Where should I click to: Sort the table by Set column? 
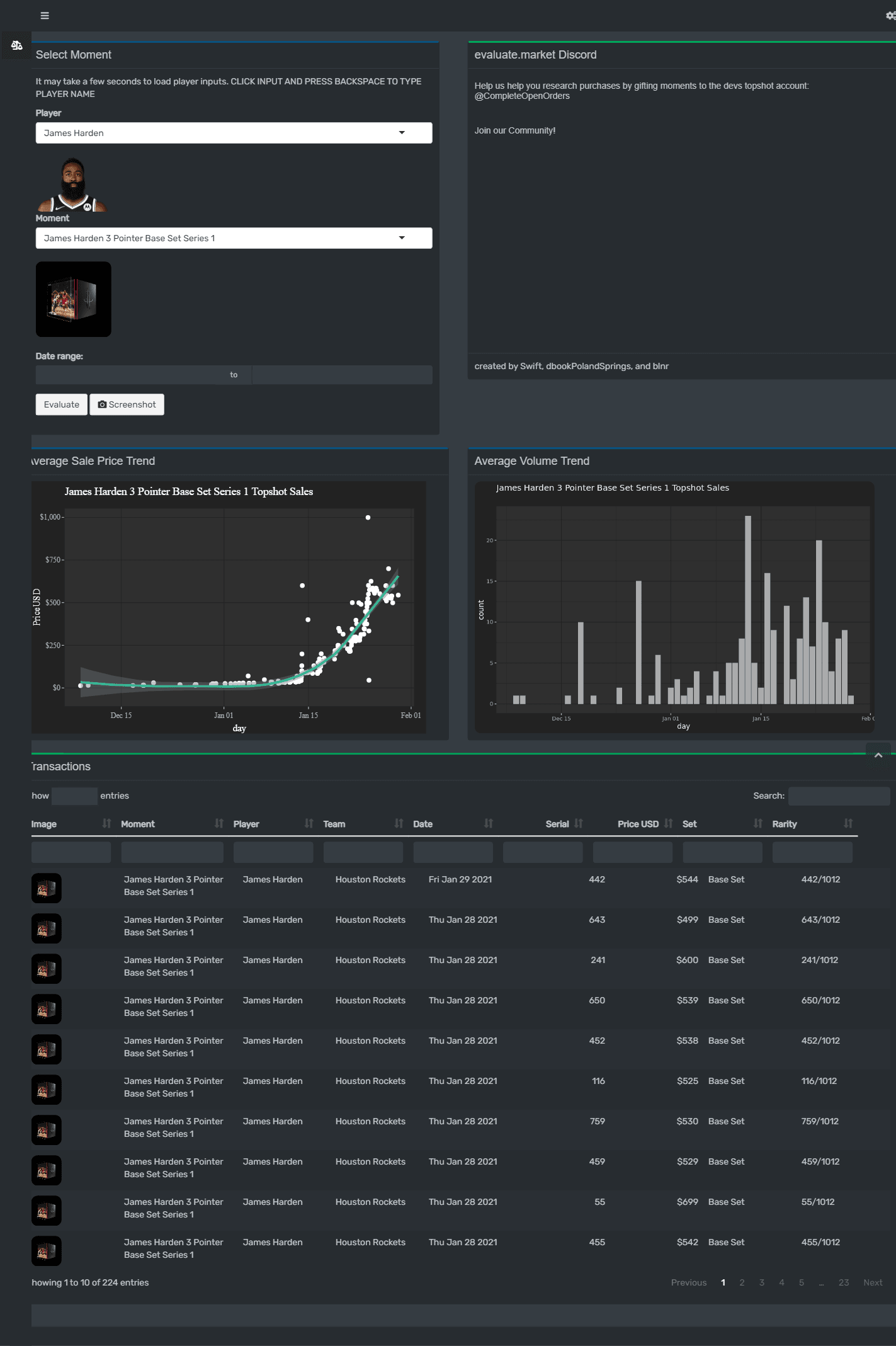[x=723, y=824]
